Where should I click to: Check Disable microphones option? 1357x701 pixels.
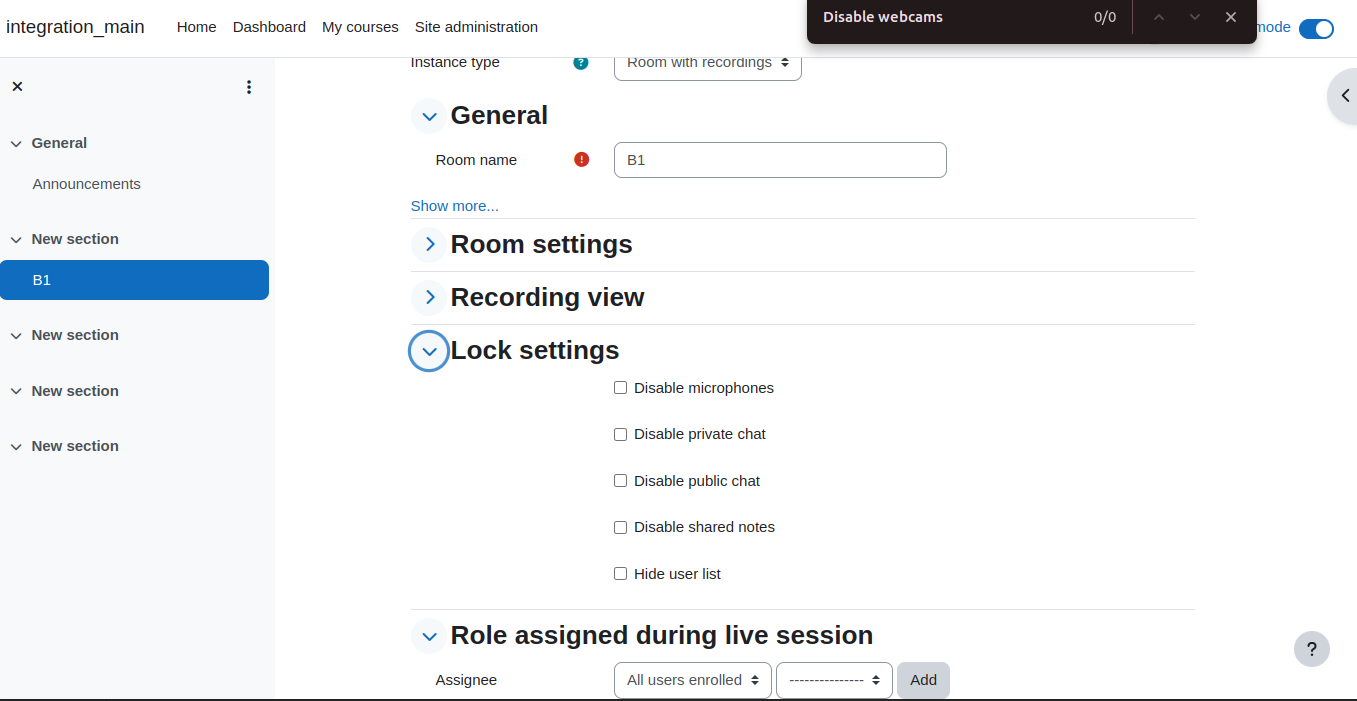coord(620,388)
